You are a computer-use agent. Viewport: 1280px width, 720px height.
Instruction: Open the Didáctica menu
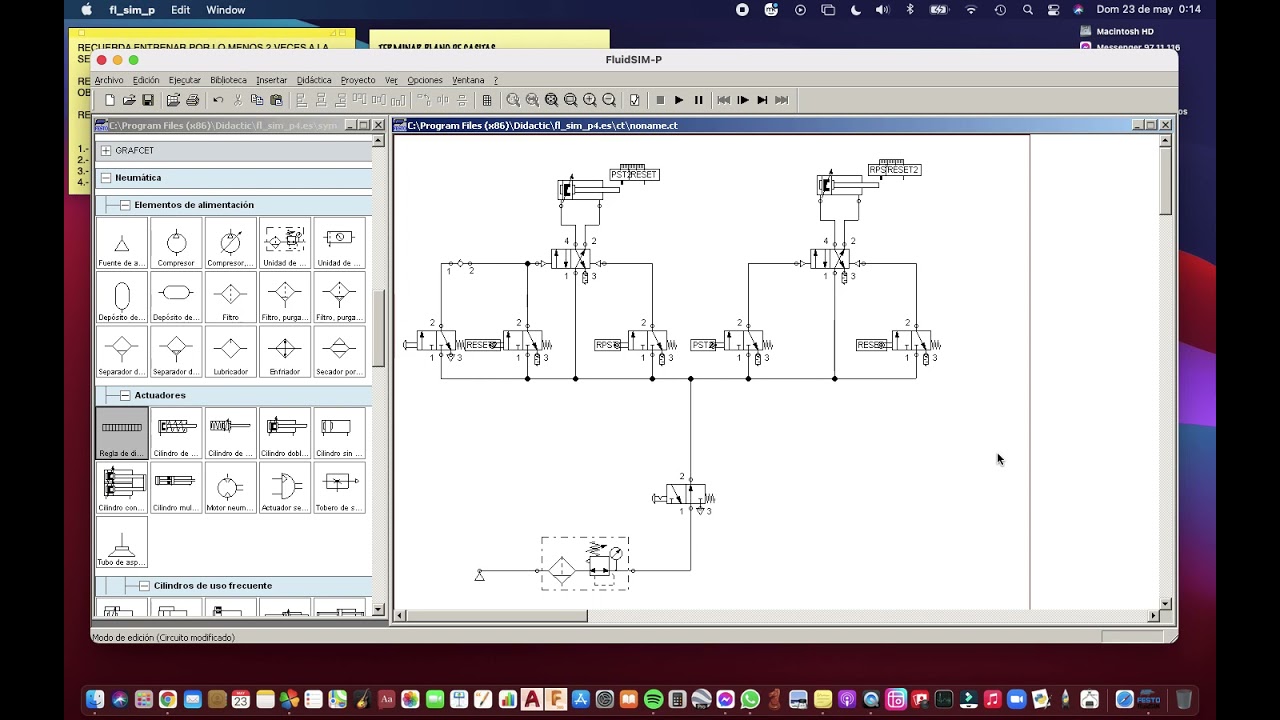pyautogui.click(x=314, y=80)
